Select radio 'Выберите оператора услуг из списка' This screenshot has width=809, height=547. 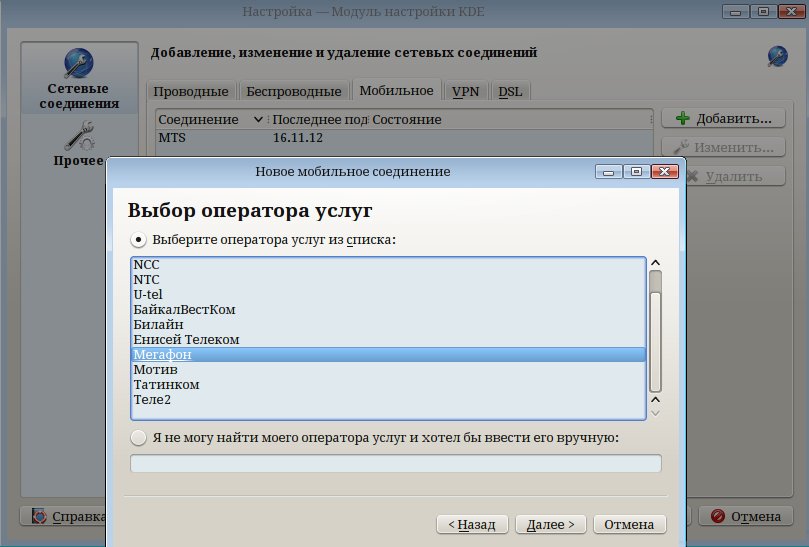[x=138, y=239]
